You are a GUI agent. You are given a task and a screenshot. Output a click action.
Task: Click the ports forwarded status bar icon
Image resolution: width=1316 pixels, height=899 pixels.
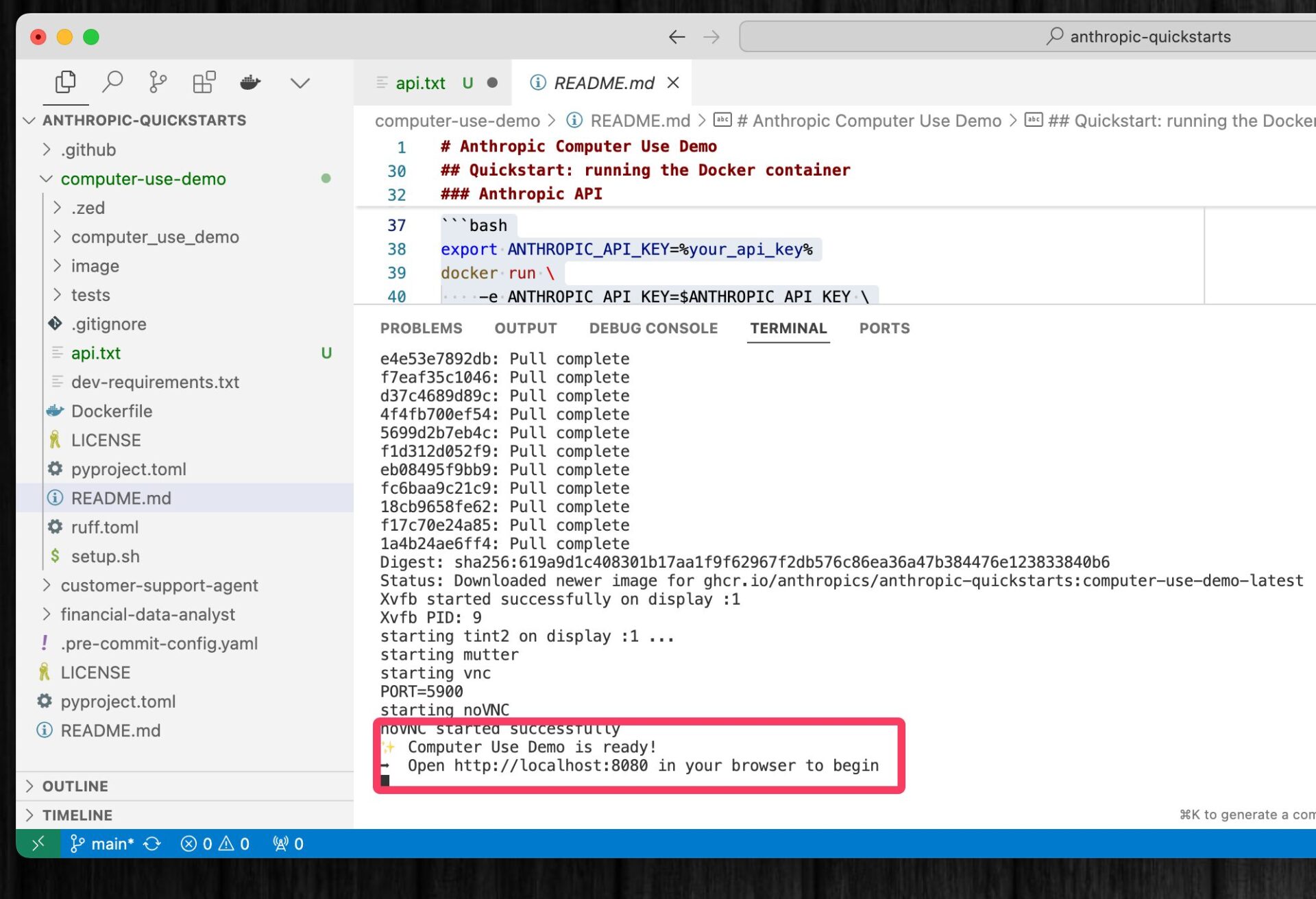(x=288, y=843)
